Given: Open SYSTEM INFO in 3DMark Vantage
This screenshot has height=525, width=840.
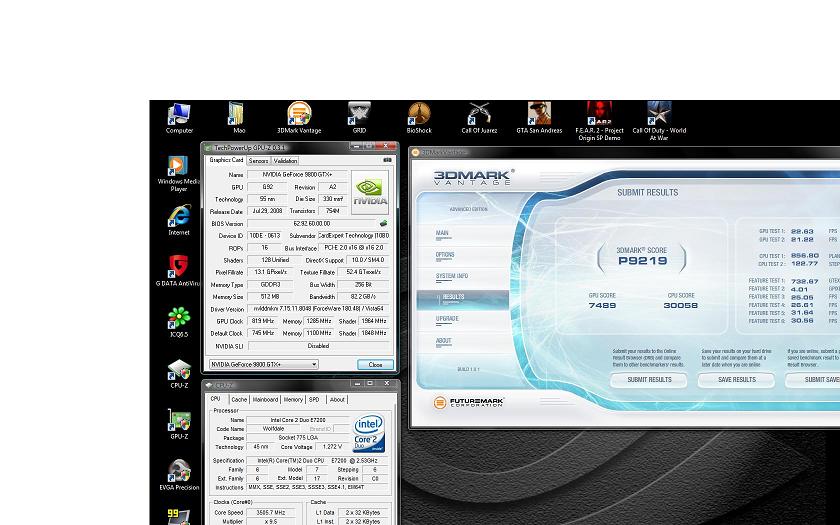Looking at the screenshot, I should click(x=452, y=276).
